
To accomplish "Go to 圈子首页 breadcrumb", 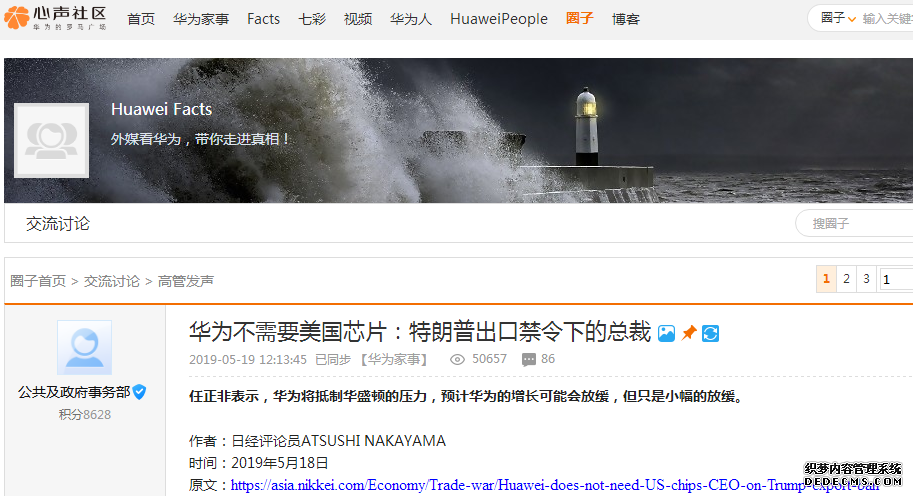I will coord(38,281).
